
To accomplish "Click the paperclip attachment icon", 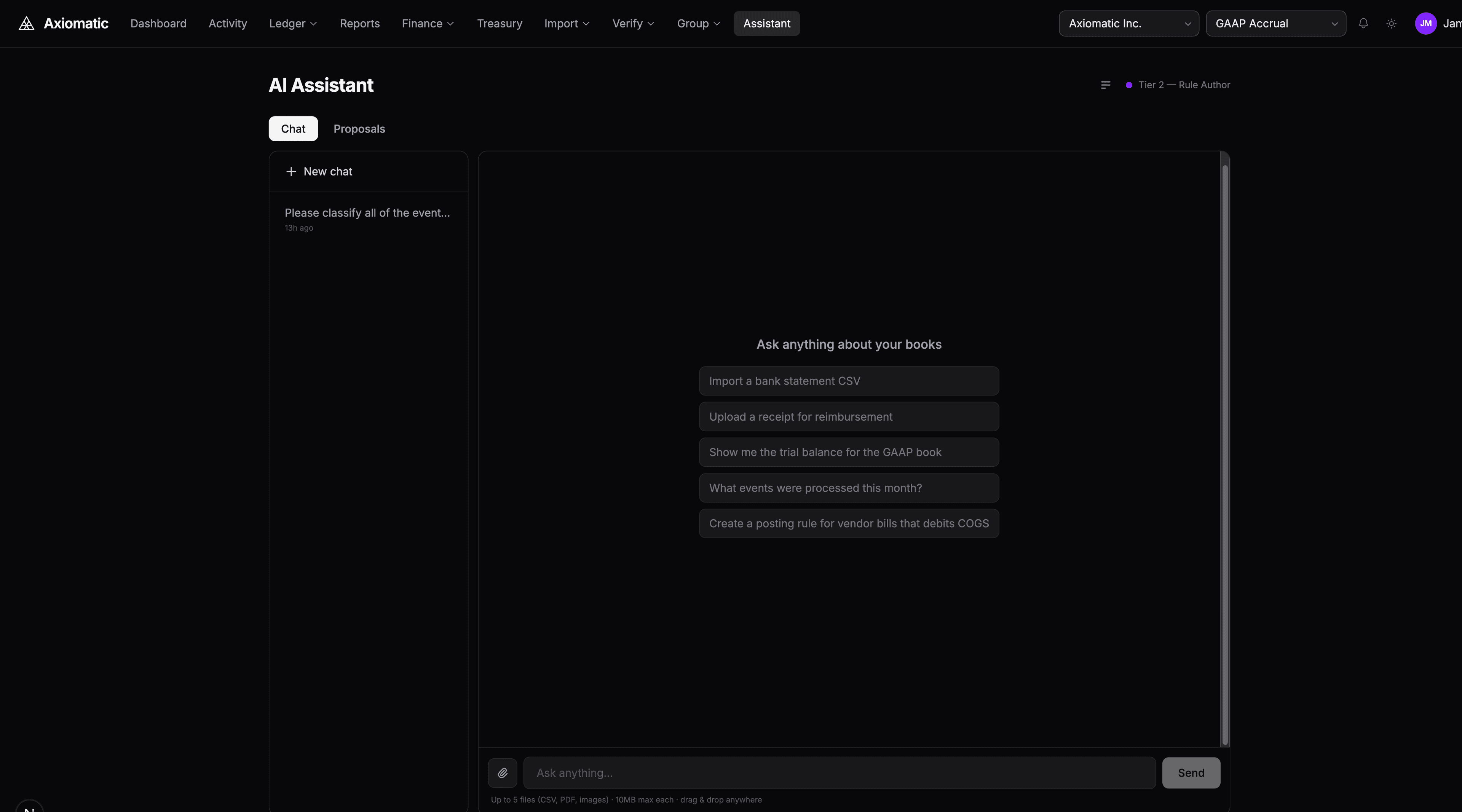I will coord(502,773).
